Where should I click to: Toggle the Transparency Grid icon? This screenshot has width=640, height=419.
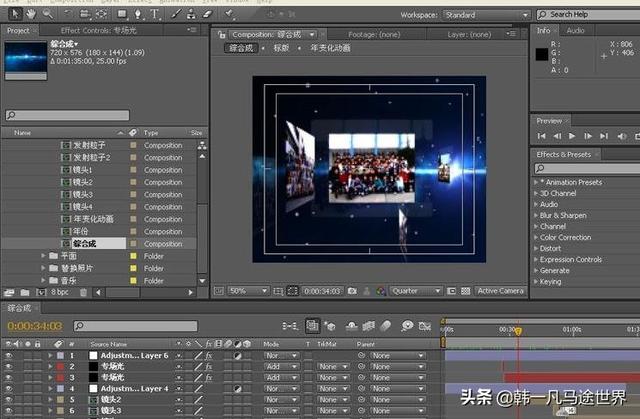[x=466, y=291]
